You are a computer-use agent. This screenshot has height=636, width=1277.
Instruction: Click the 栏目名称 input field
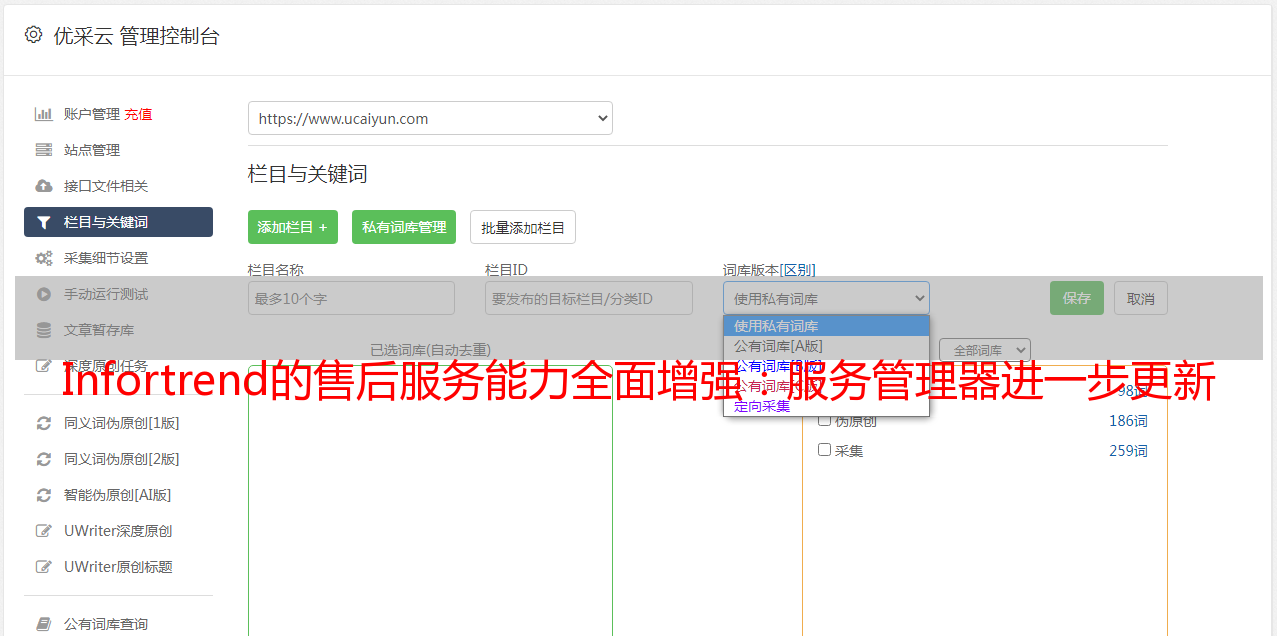pyautogui.click(x=351, y=298)
